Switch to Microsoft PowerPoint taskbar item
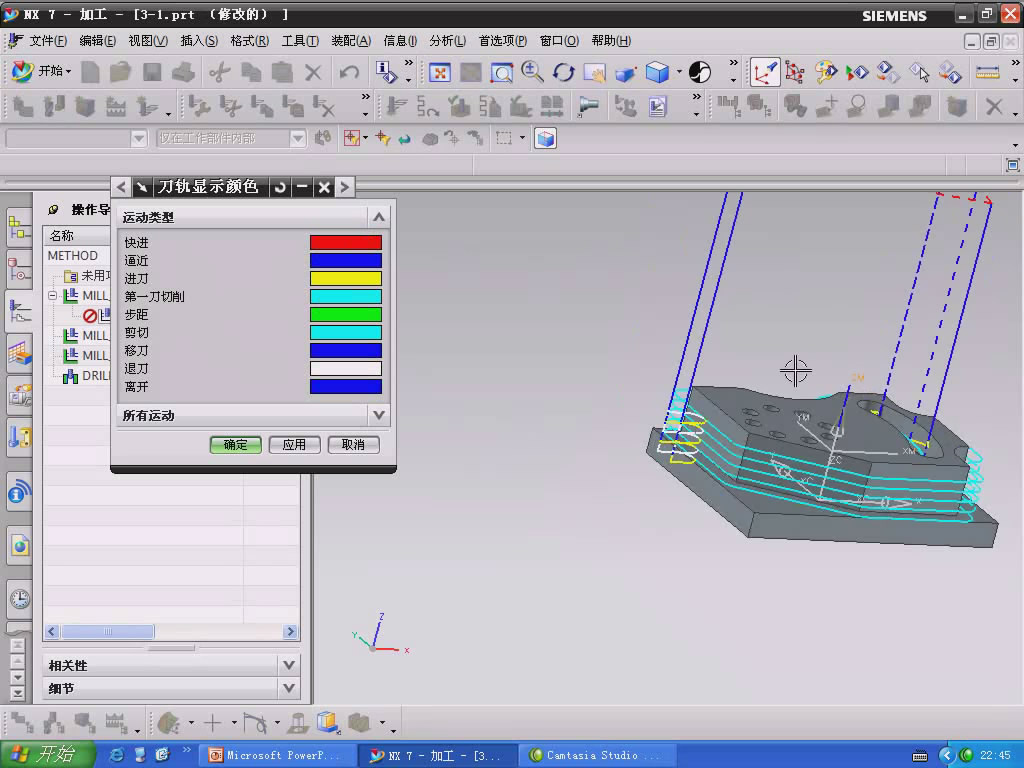The height and width of the screenshot is (768, 1024). (277, 755)
